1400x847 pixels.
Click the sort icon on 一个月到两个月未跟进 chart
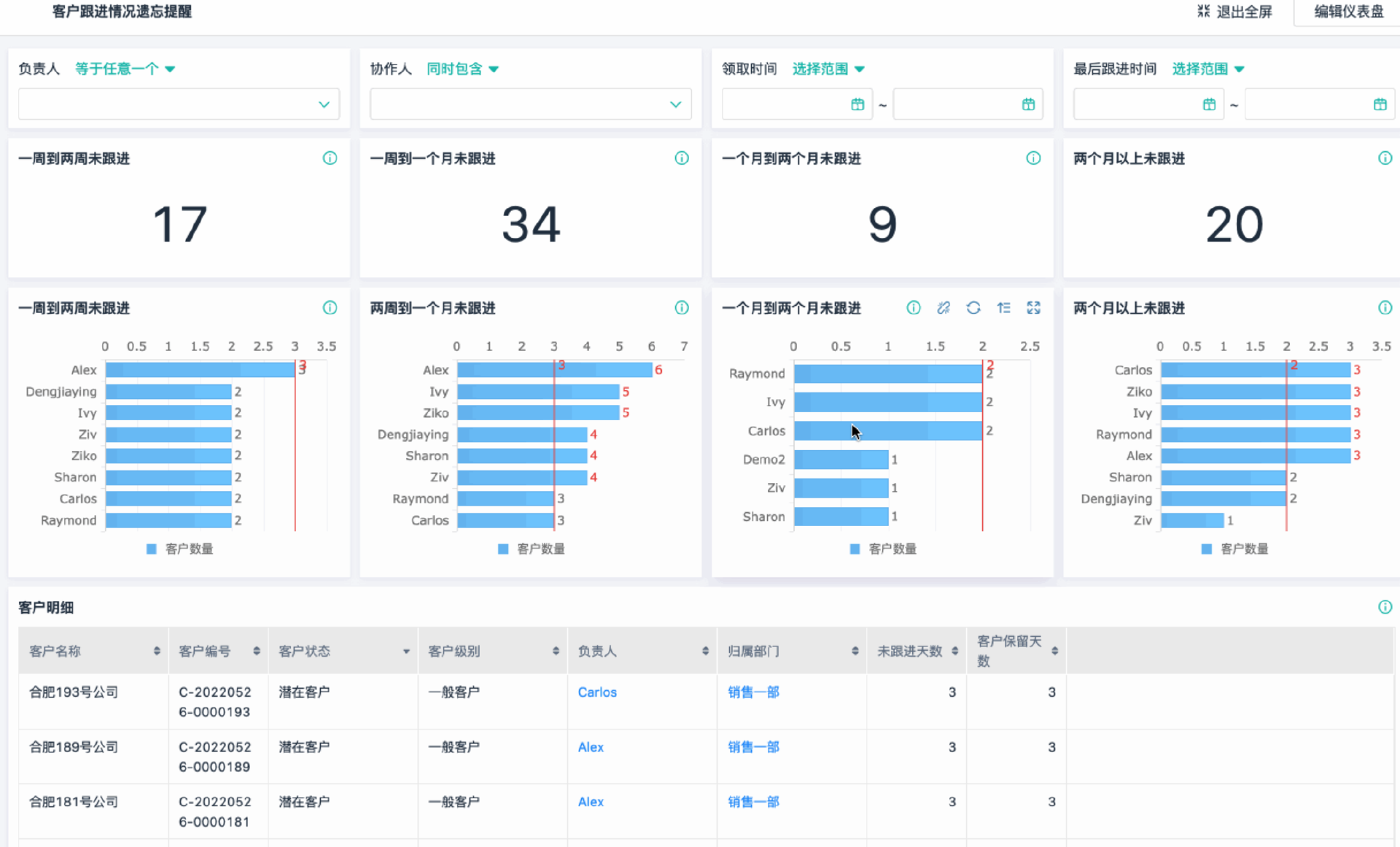(x=1004, y=308)
